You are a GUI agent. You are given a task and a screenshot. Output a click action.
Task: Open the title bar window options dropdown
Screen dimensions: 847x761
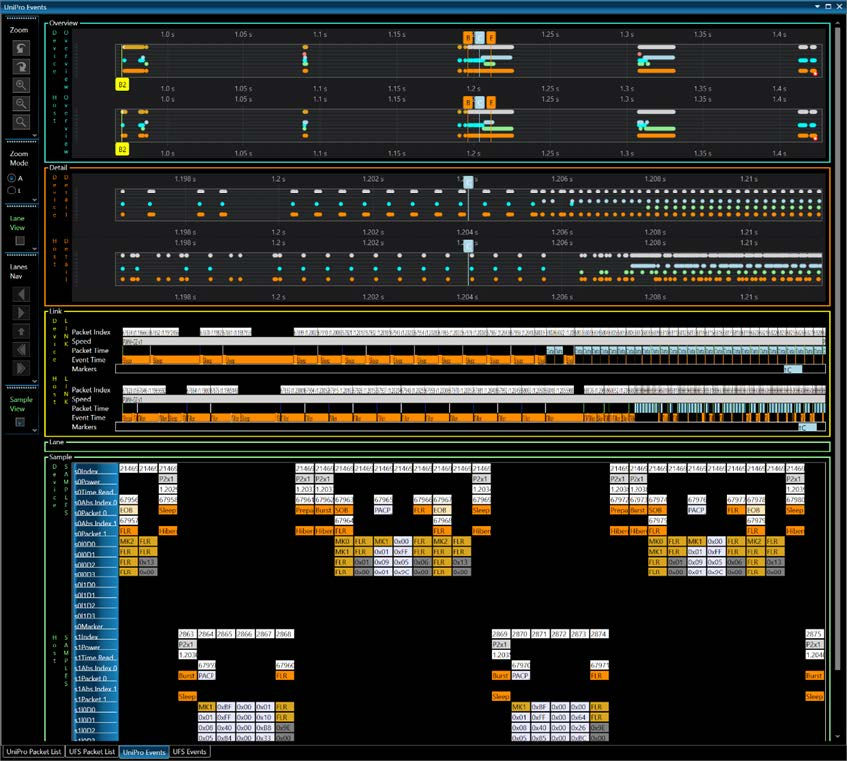coord(817,6)
